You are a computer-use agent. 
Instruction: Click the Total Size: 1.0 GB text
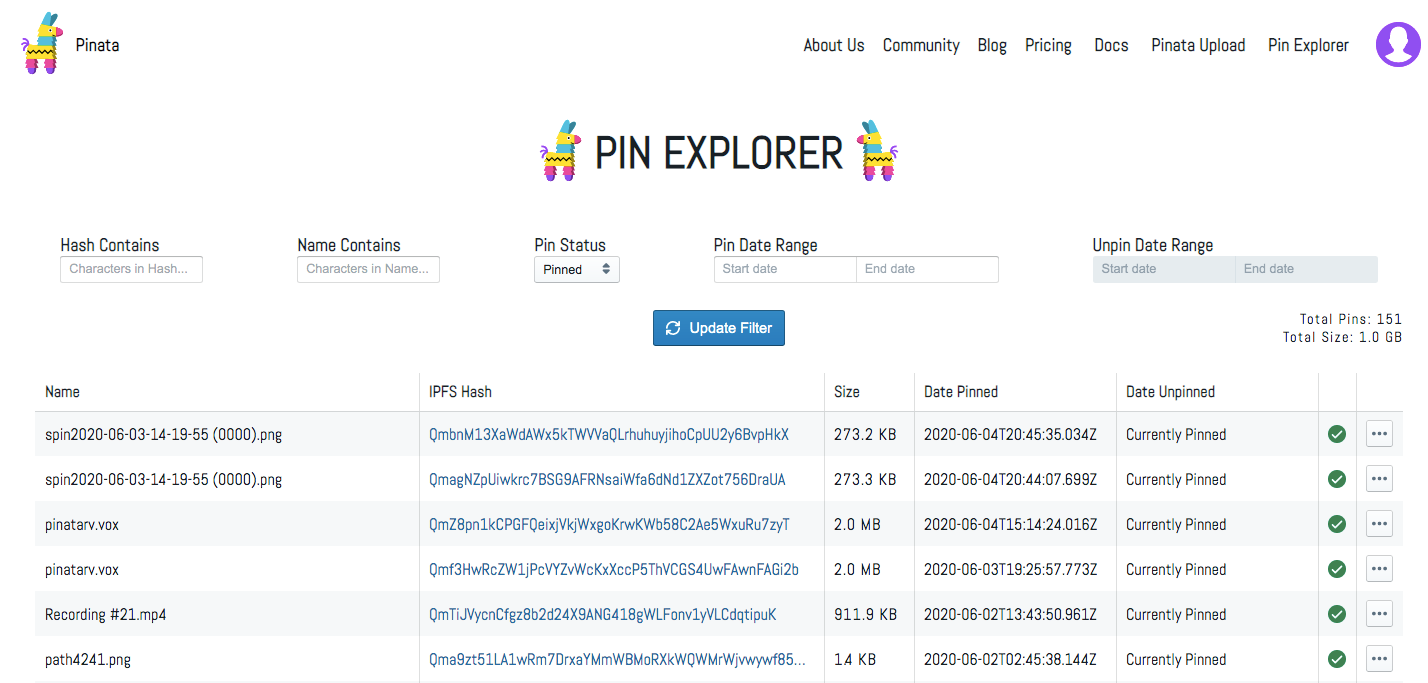pyautogui.click(x=1343, y=338)
